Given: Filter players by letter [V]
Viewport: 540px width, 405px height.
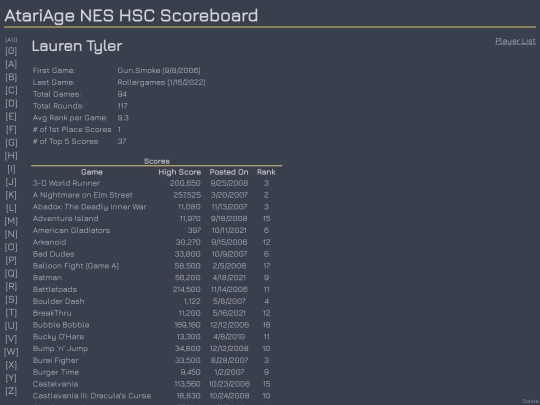Looking at the screenshot, I should 11,339.
